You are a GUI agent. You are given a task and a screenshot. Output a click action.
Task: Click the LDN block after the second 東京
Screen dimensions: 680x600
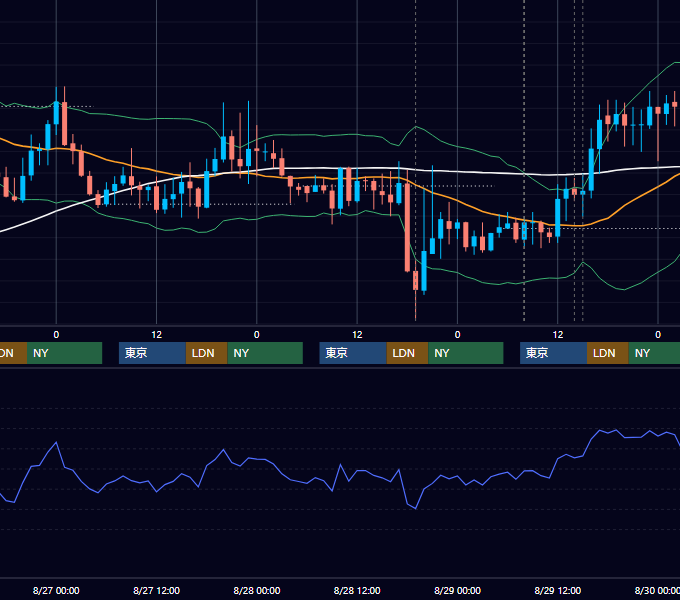click(x=407, y=353)
